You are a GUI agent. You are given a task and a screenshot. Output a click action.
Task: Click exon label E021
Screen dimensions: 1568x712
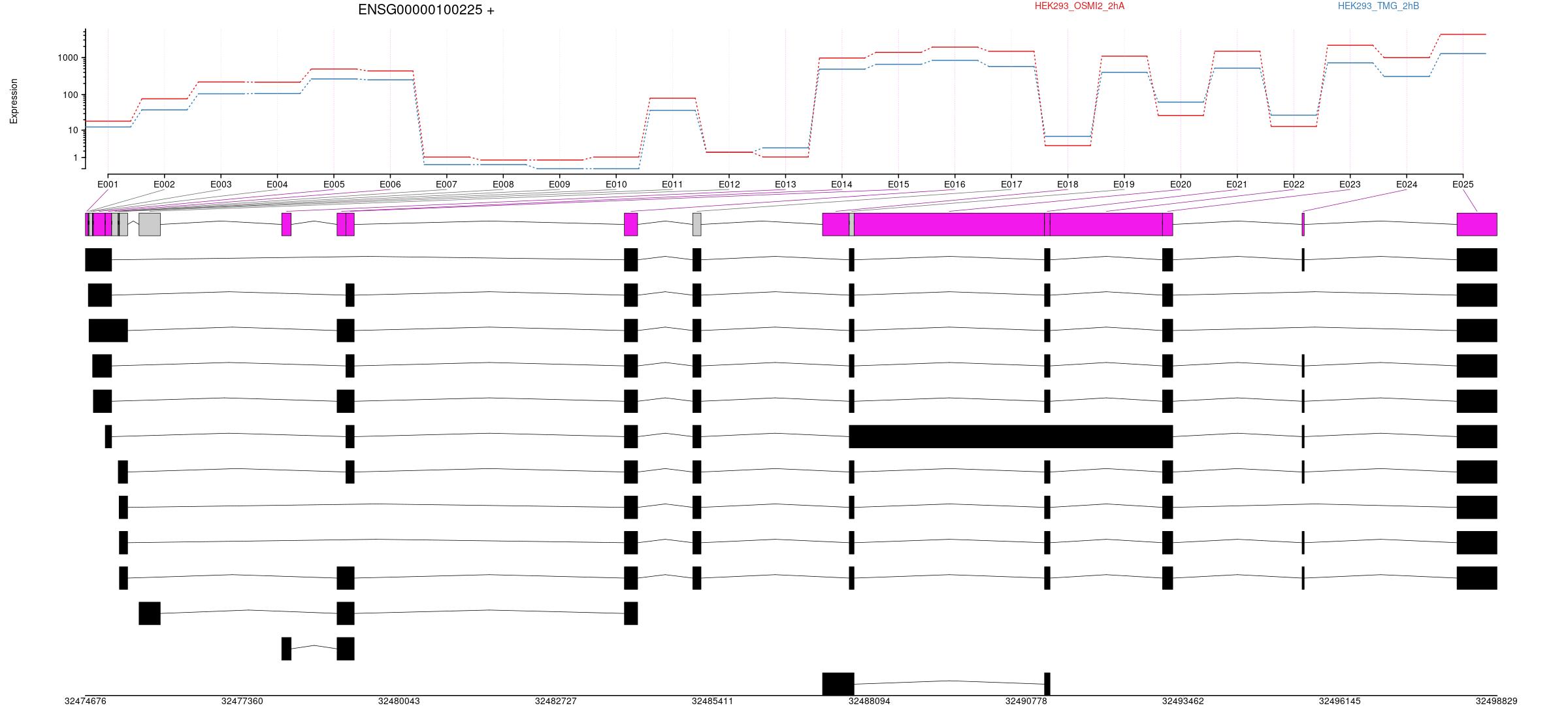(x=1237, y=184)
